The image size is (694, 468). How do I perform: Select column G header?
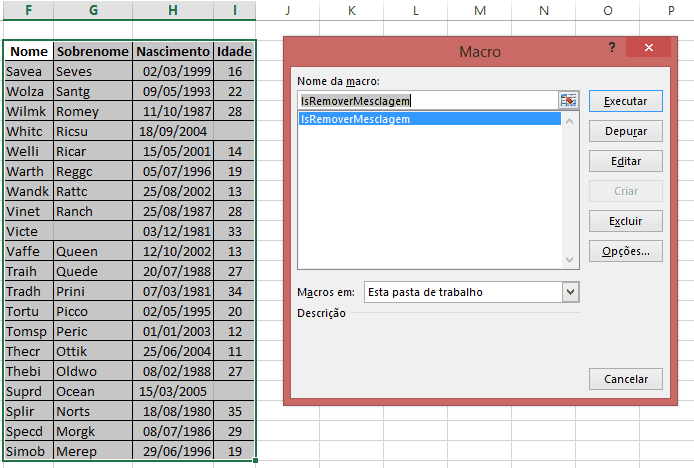tap(93, 10)
